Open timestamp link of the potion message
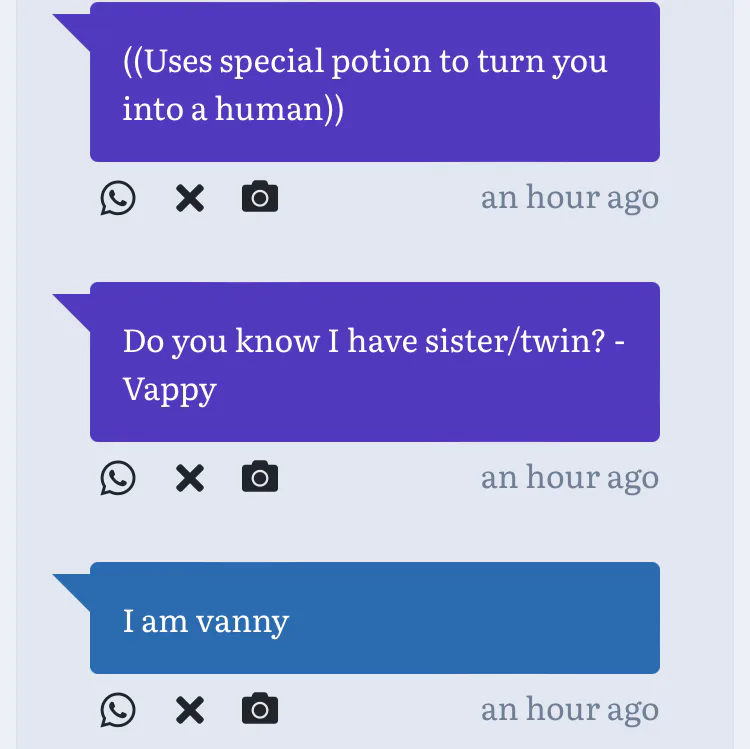Screen dimensions: 750x749 [569, 198]
